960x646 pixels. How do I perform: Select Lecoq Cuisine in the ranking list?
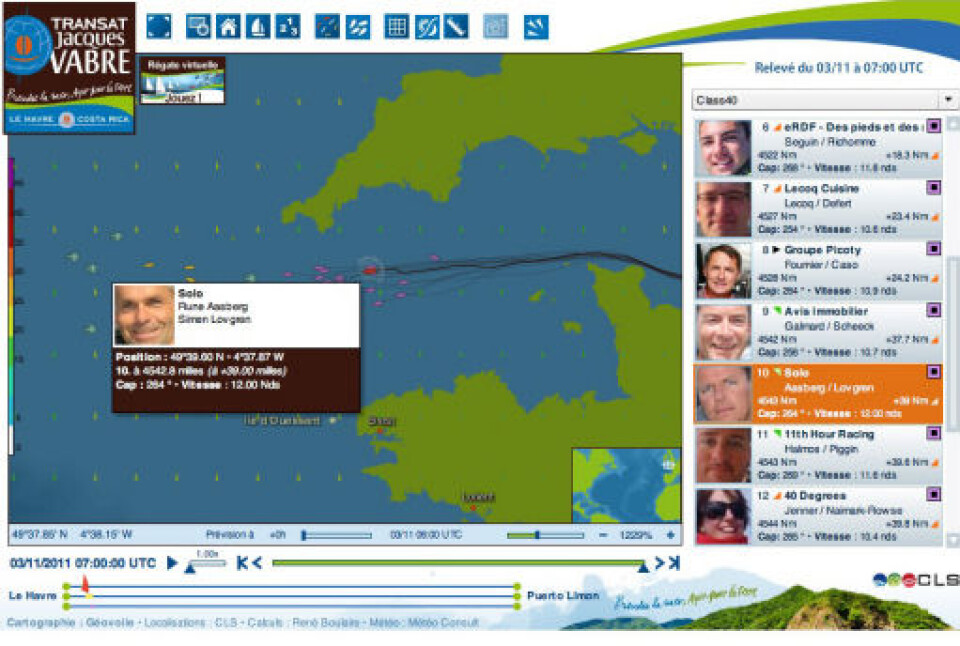click(x=818, y=209)
